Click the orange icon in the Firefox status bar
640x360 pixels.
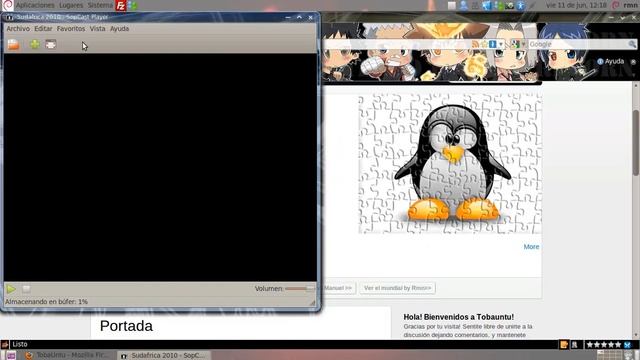click(x=564, y=345)
